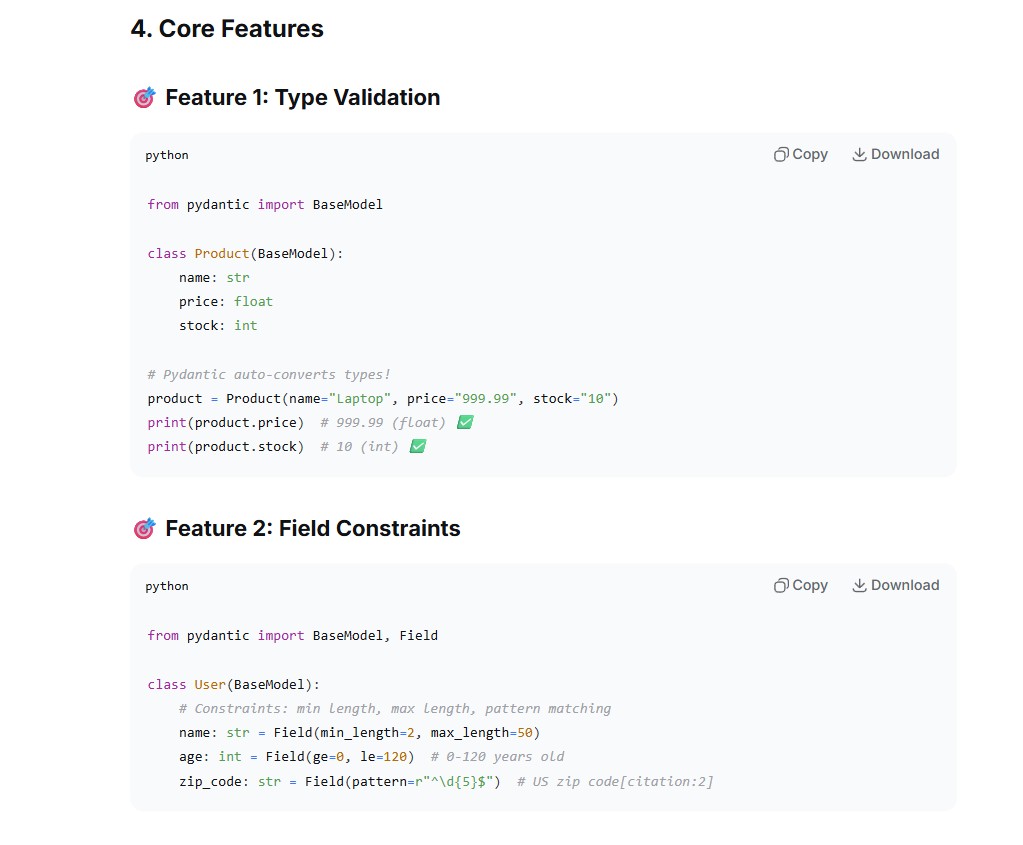The height and width of the screenshot is (845, 1023).
Task: Click the 'class User(BaseModel):' code line
Action: (234, 684)
